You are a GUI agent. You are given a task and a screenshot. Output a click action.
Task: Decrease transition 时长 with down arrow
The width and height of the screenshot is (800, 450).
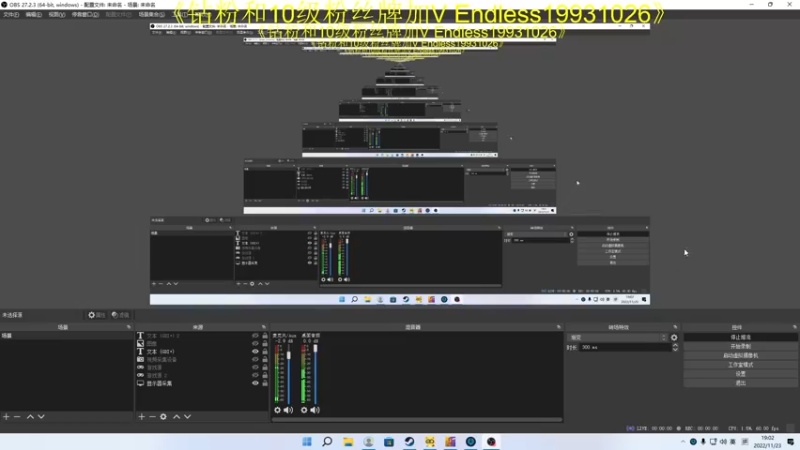[675, 350]
